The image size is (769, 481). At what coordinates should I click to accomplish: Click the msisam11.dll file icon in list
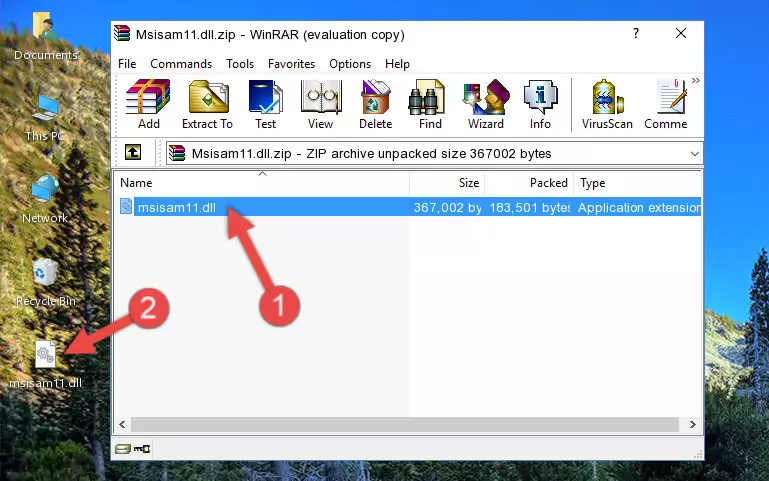(x=126, y=206)
